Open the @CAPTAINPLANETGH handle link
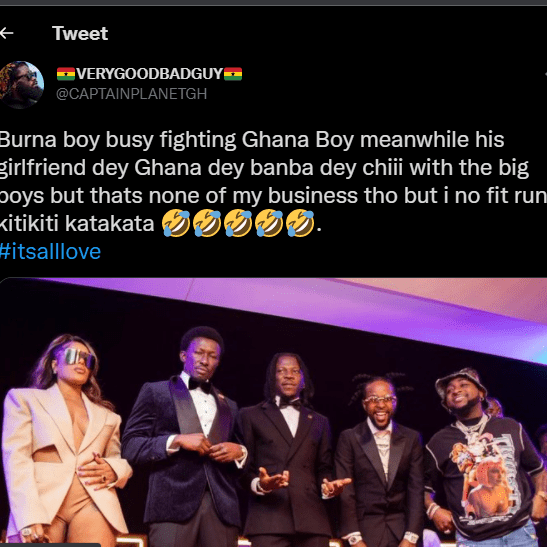The image size is (547, 547). [132, 94]
